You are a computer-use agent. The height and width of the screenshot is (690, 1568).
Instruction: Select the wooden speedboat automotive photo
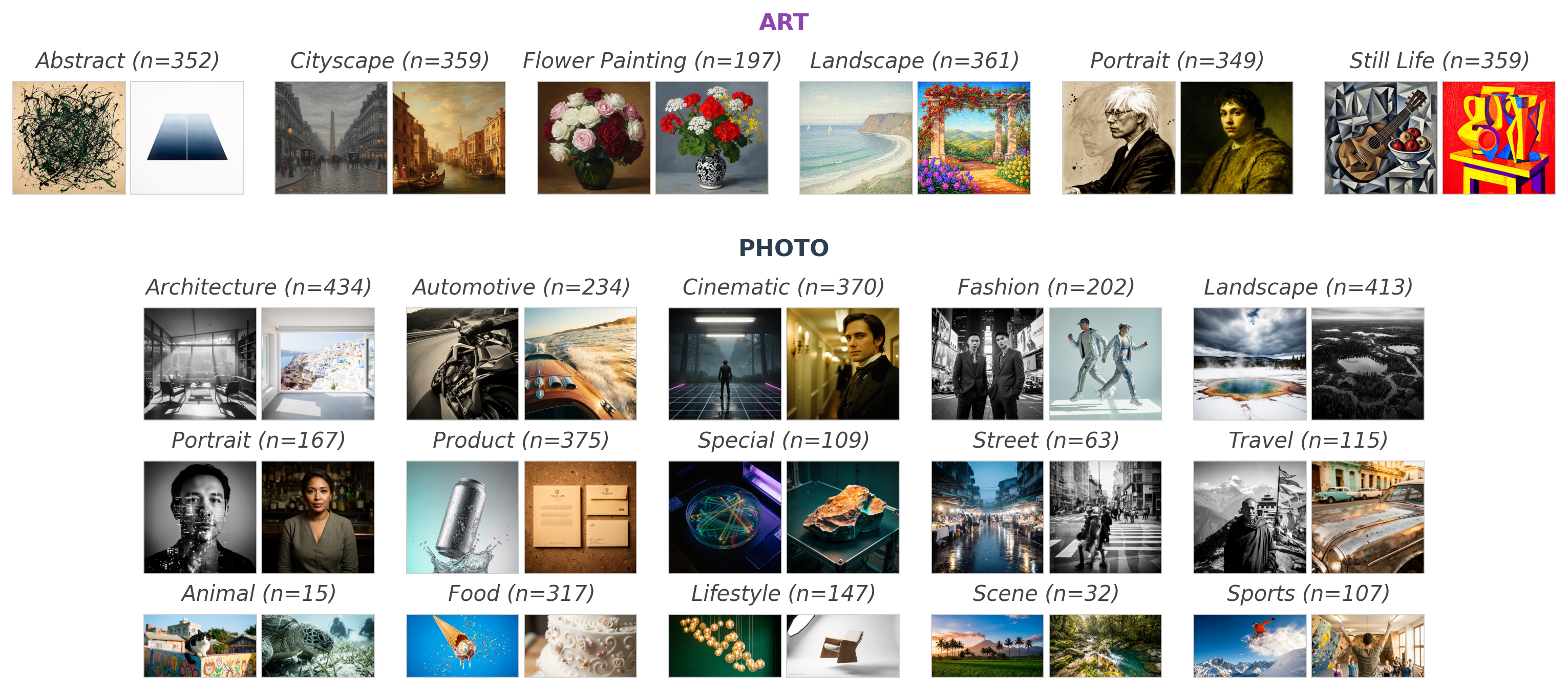point(580,364)
